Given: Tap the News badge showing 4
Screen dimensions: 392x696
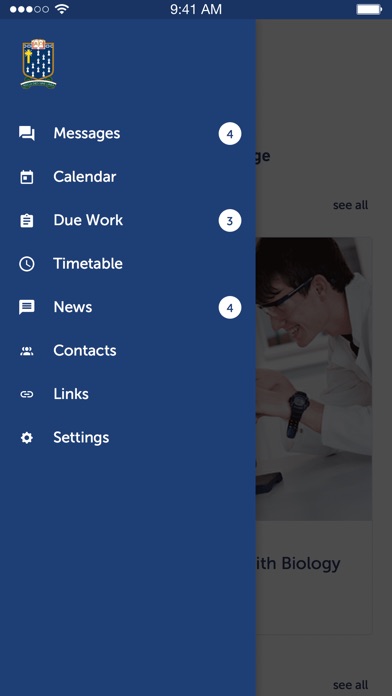Looking at the screenshot, I should pyautogui.click(x=230, y=308).
